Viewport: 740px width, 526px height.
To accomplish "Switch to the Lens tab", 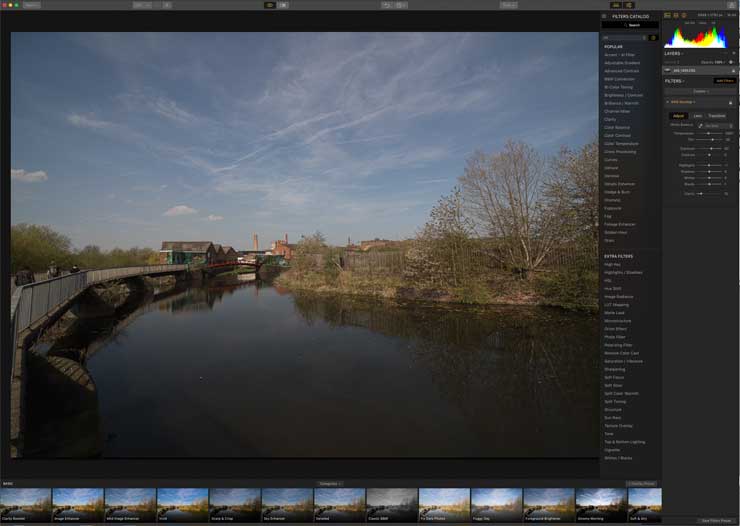I will pos(698,116).
